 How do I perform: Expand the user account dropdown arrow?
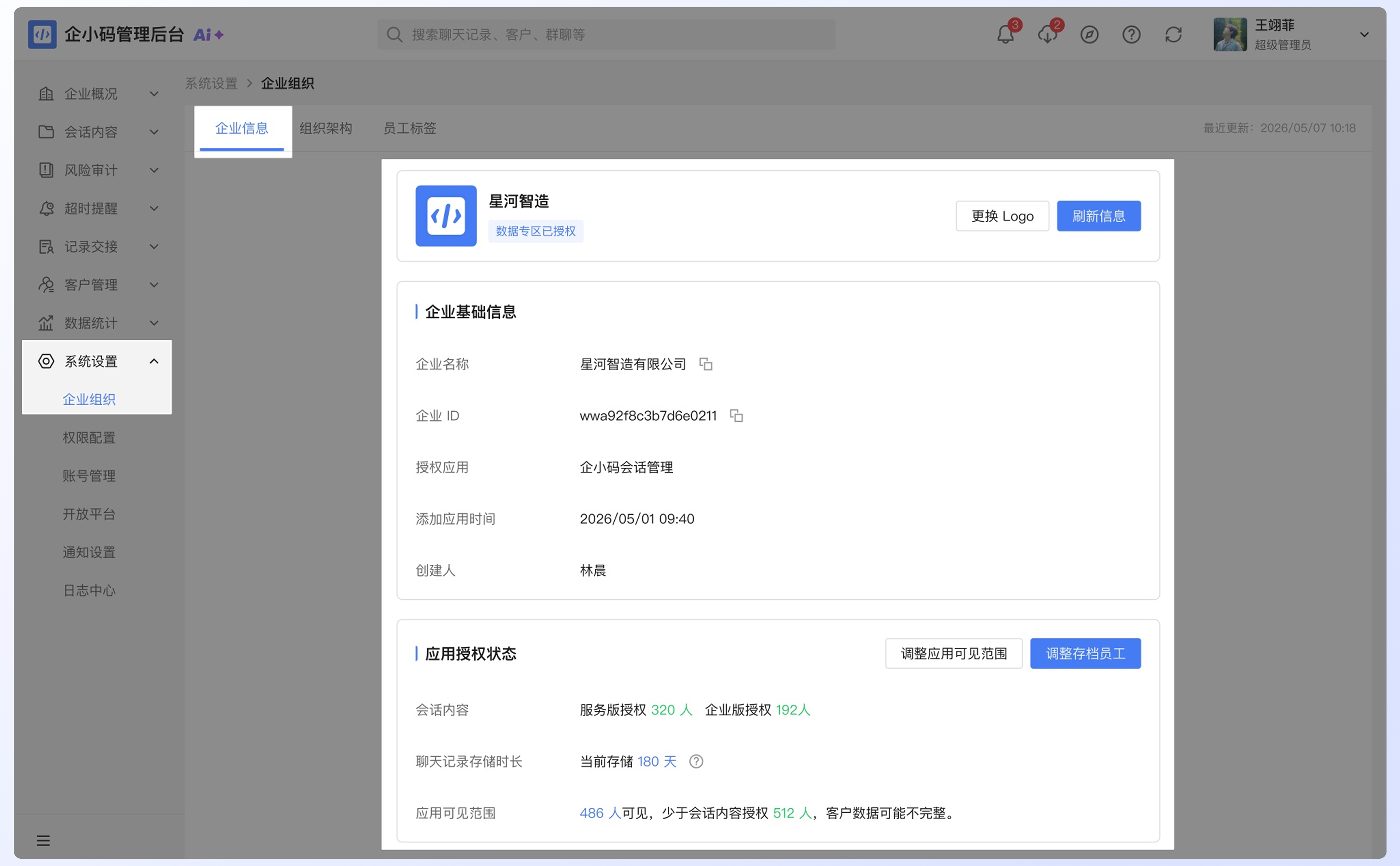1365,34
